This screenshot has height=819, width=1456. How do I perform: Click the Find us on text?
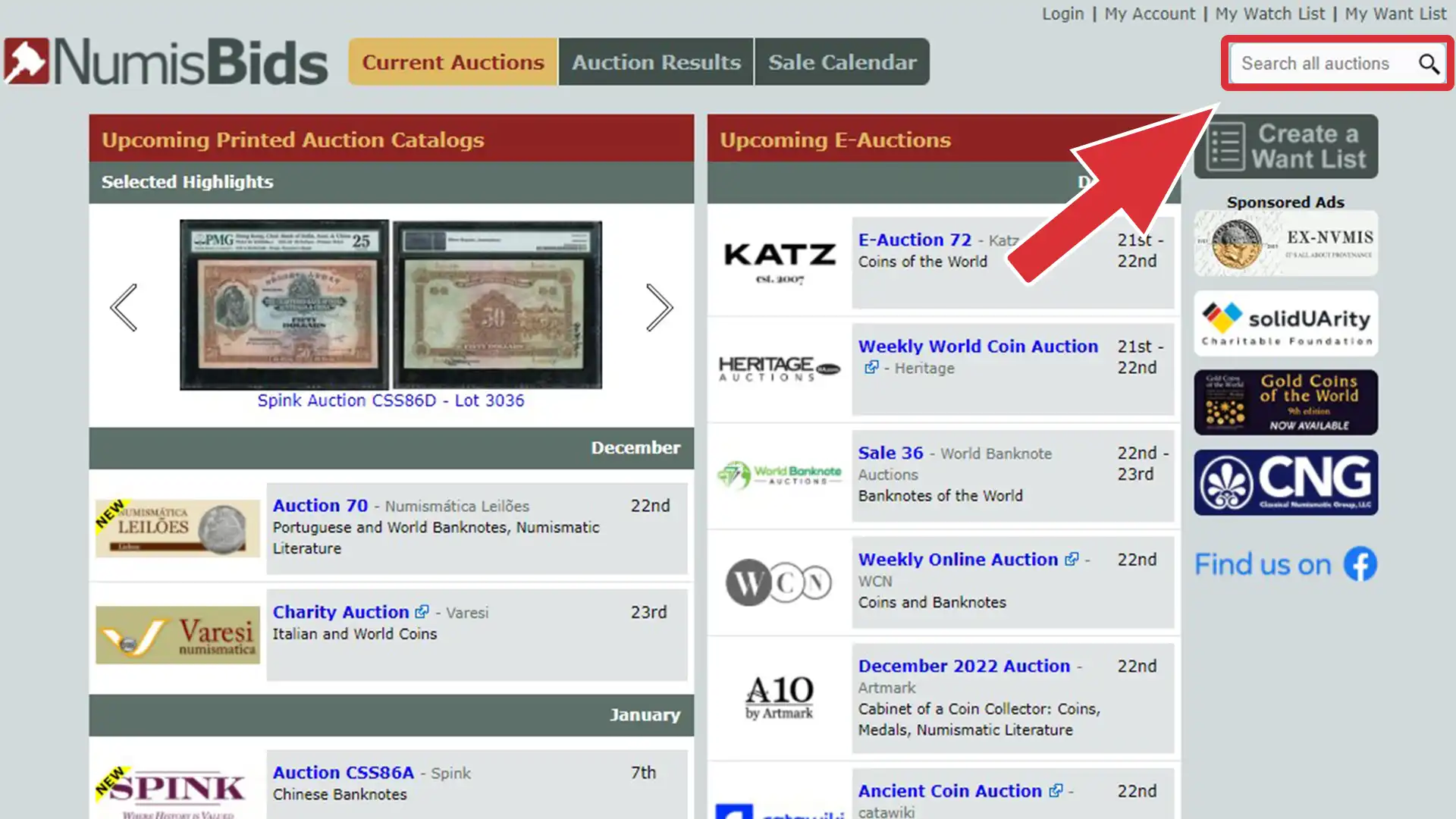(x=1263, y=564)
